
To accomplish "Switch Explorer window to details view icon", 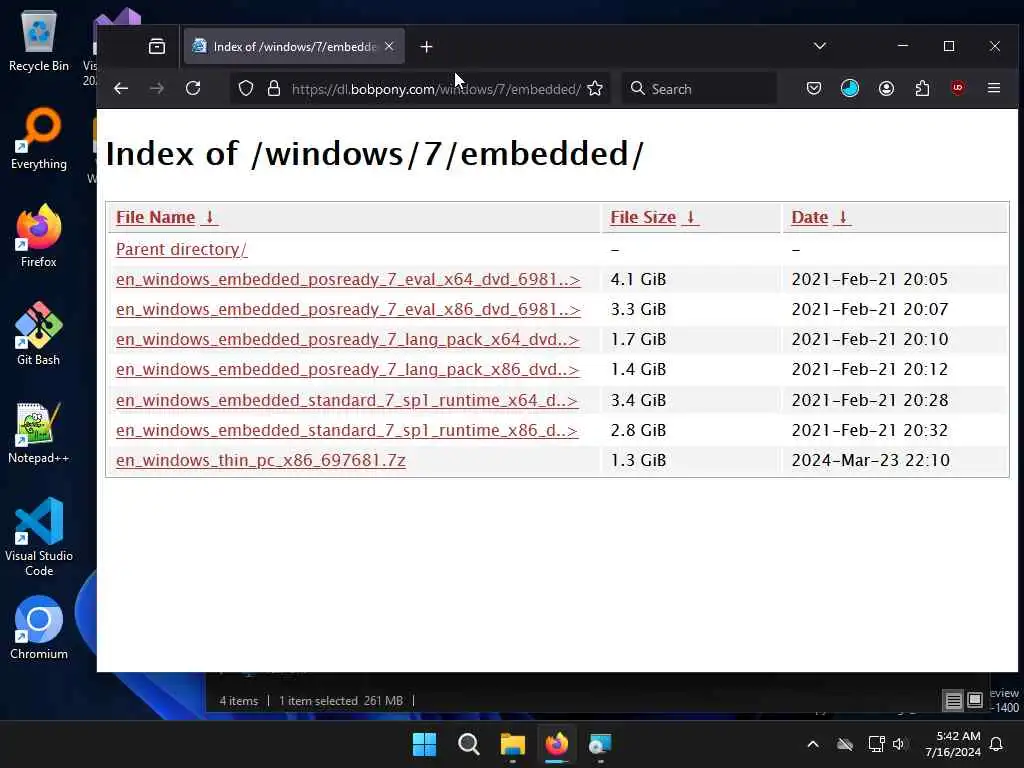I will (953, 701).
